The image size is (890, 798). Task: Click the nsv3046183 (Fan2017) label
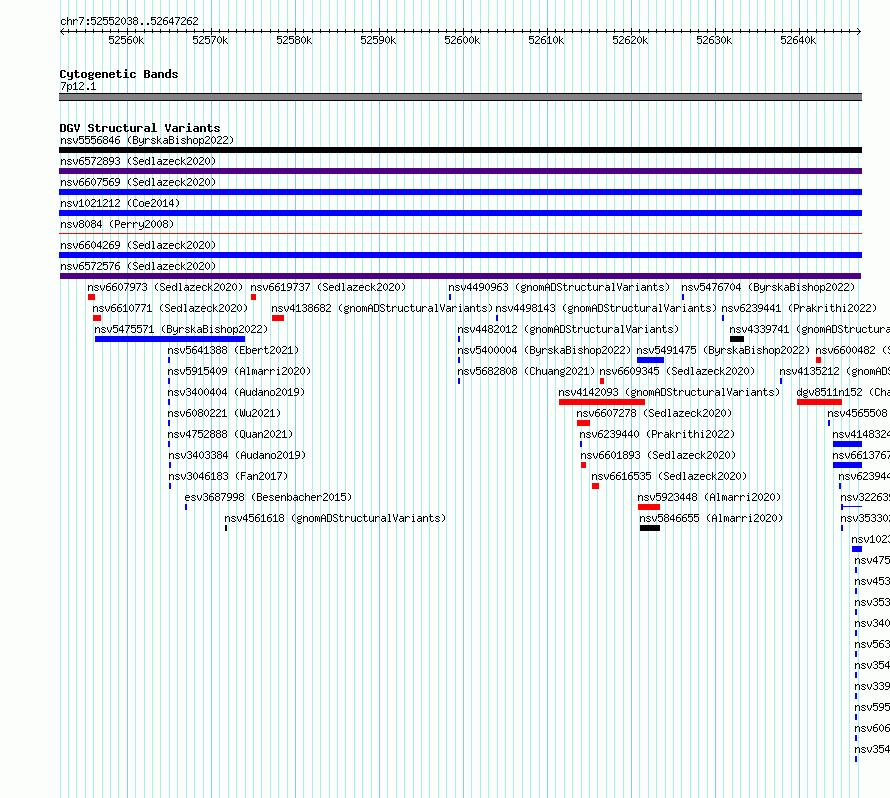click(x=228, y=476)
